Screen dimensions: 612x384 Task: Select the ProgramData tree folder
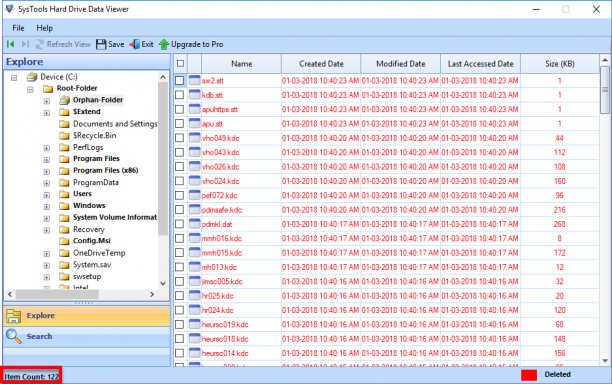point(96,182)
